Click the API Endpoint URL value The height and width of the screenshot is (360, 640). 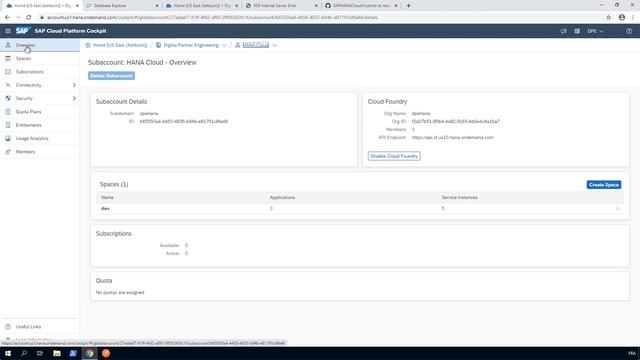tap(452, 138)
